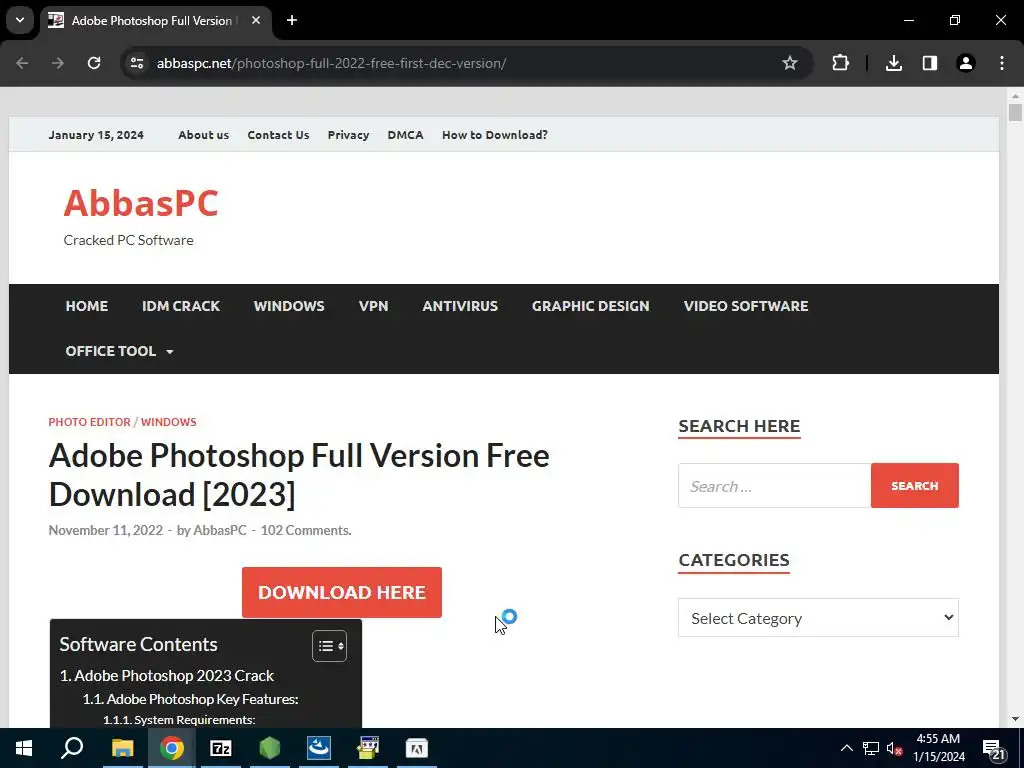Open site information icon in address bar
1024x768 pixels.
137,63
